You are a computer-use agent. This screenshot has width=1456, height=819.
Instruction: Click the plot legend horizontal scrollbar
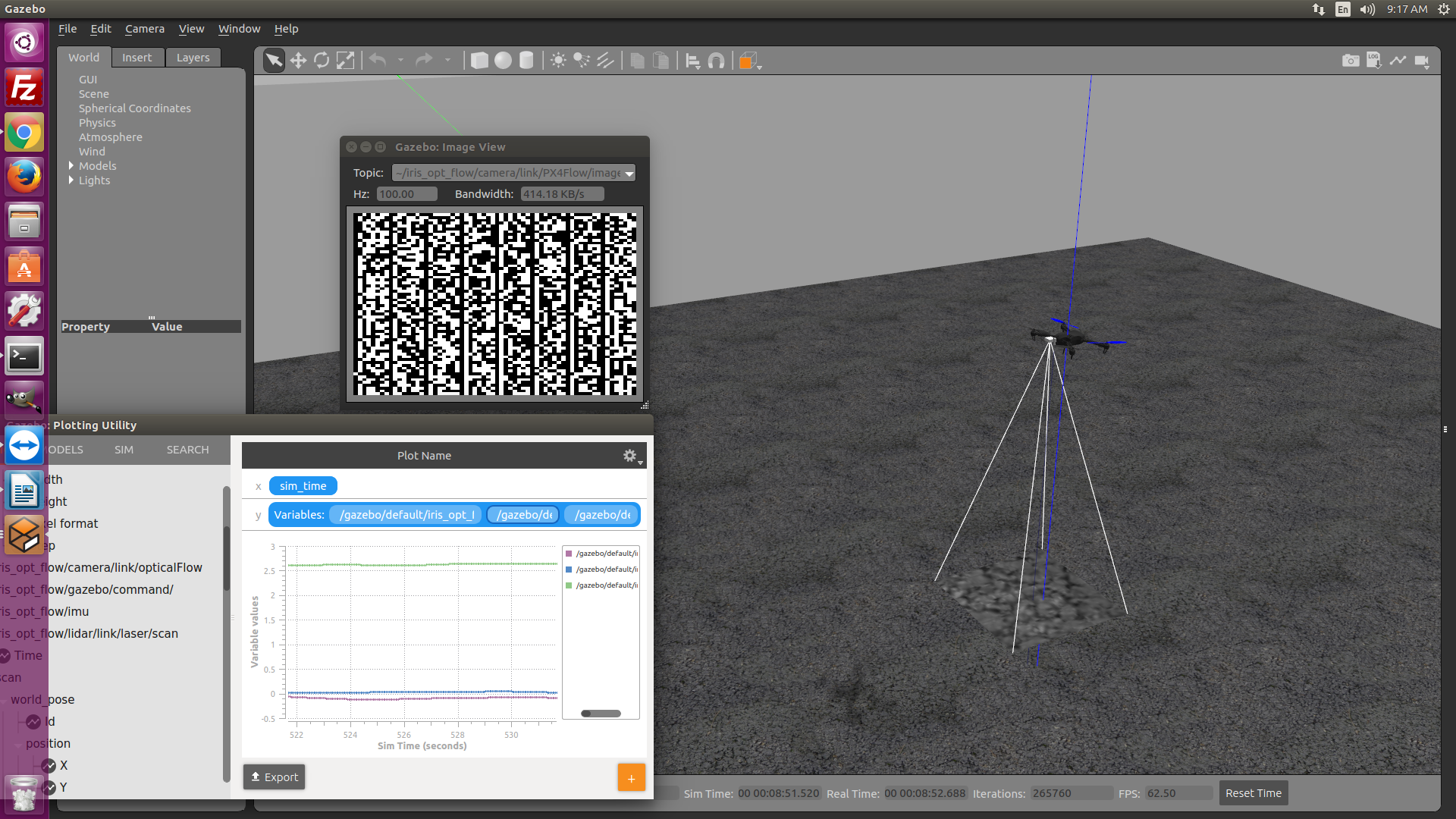[x=601, y=714]
